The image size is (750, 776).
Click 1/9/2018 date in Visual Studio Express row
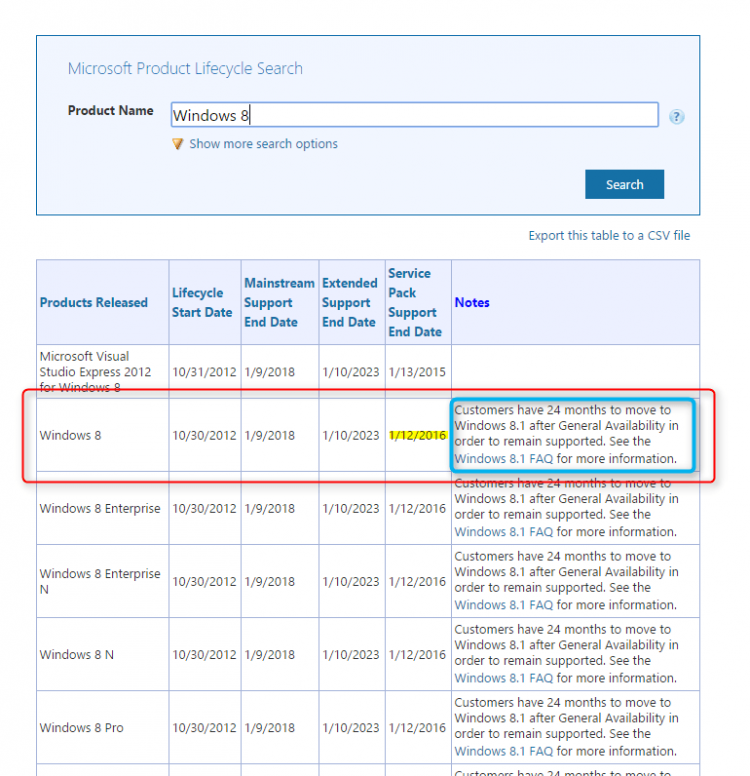click(x=270, y=372)
